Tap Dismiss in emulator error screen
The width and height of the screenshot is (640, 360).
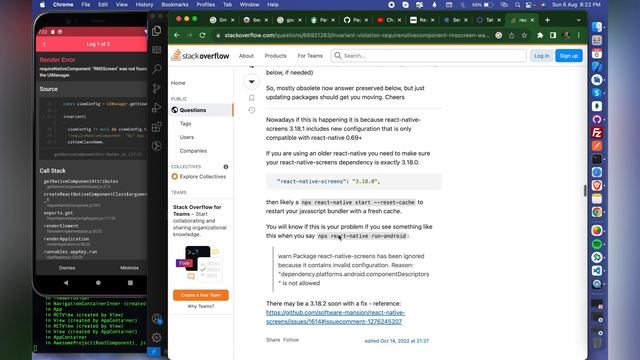67,268
